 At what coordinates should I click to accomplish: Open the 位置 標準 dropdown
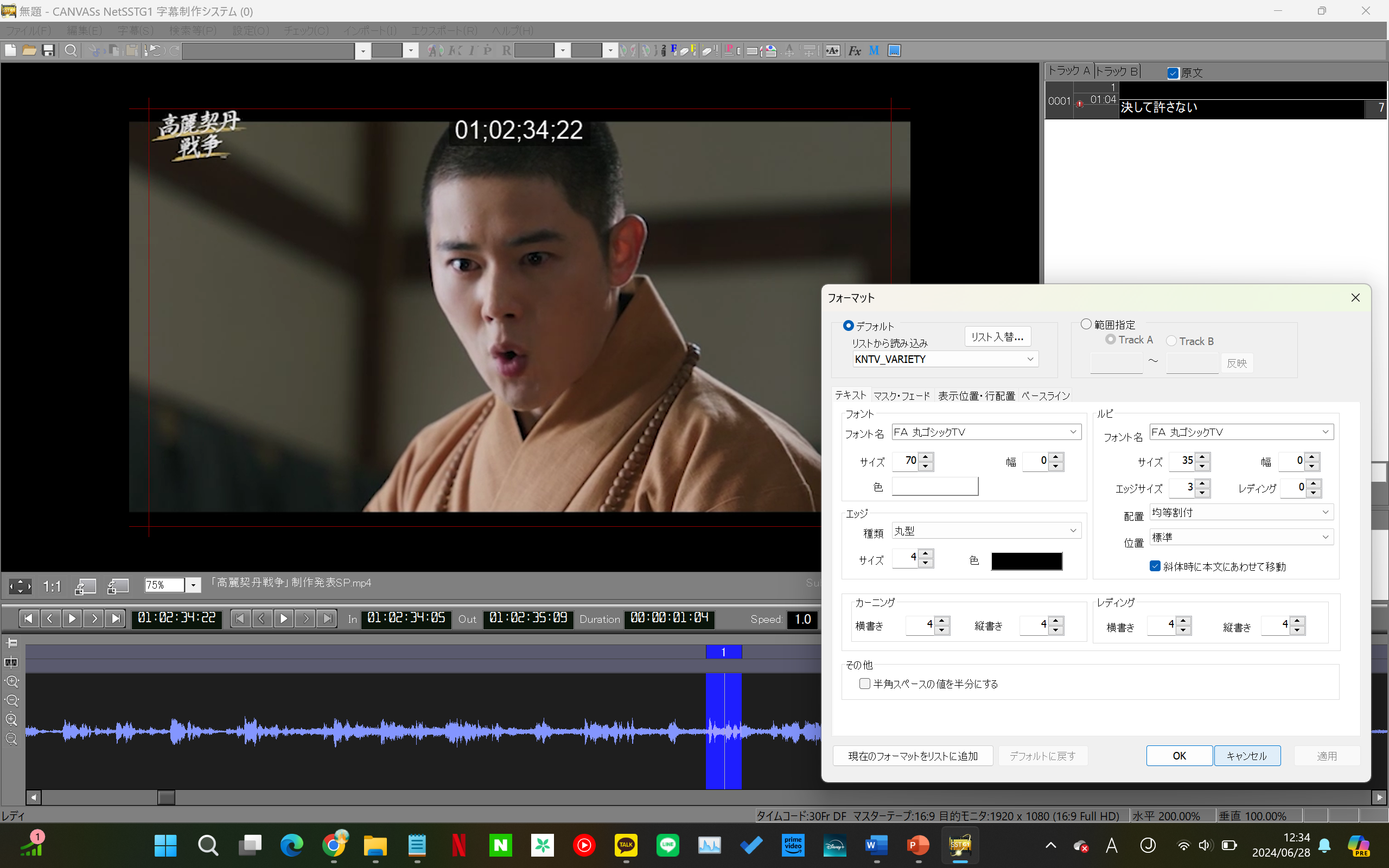coord(1241,537)
